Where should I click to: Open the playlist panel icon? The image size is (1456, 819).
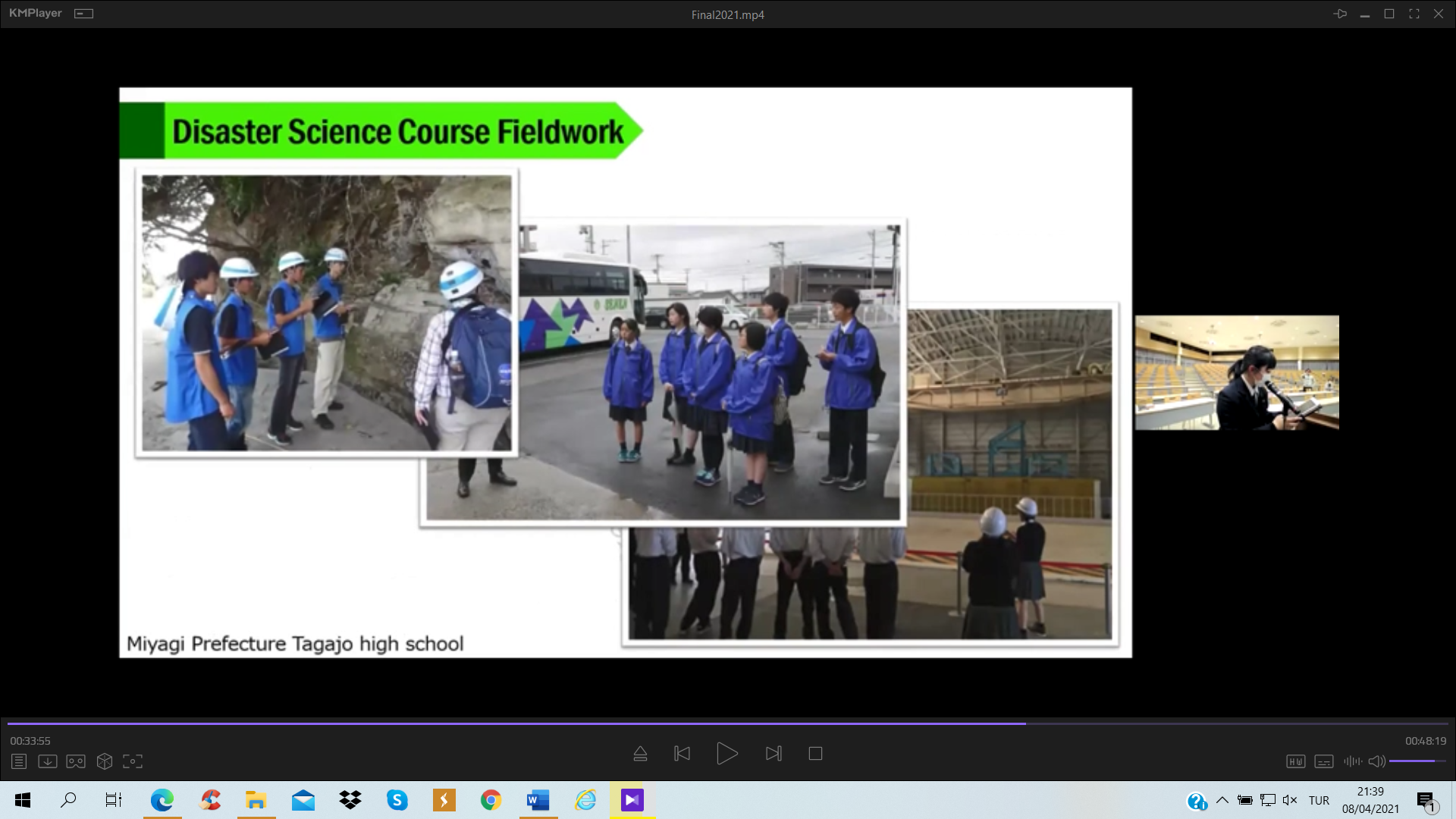point(19,761)
